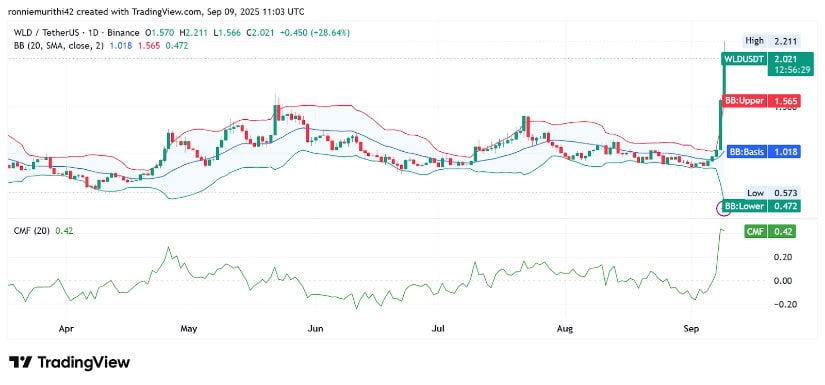Click the Low 0.573 price label
The width and height of the screenshot is (825, 385).
tap(772, 193)
